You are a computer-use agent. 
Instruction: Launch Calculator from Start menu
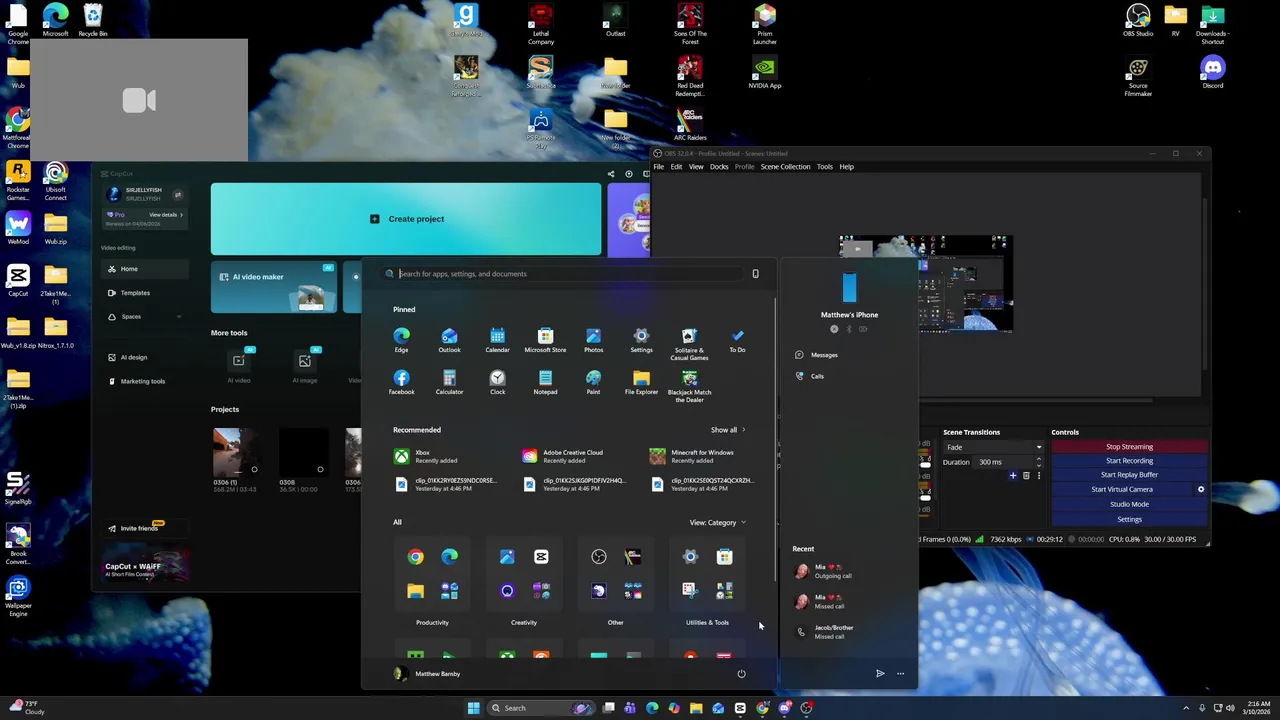(449, 382)
